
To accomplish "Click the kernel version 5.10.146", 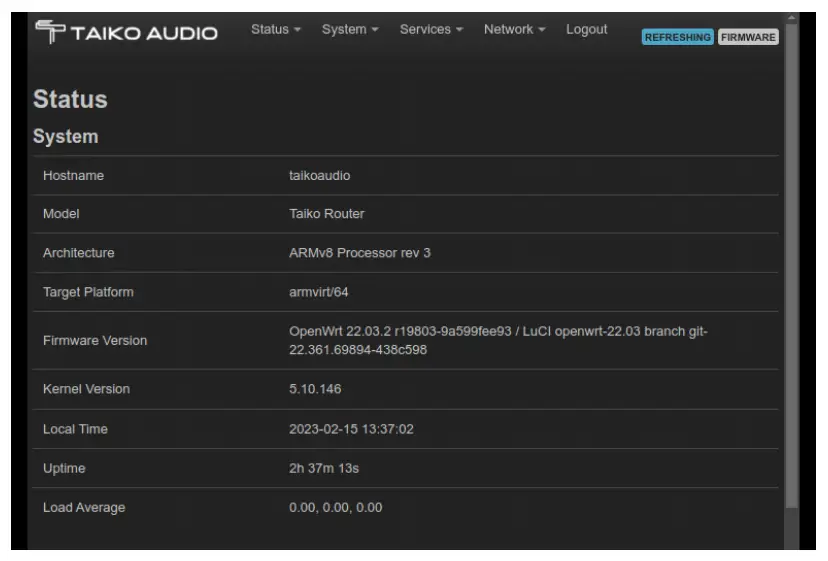I will 315,389.
